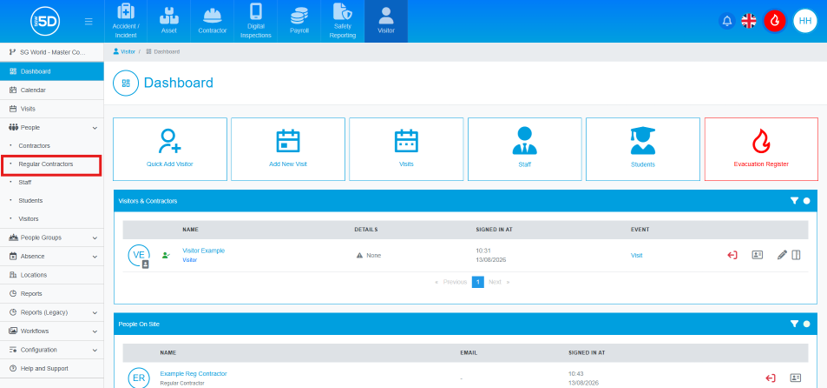Viewport: 827px width, 388px height.
Task: Open the Accident / Incident module
Action: click(126, 21)
